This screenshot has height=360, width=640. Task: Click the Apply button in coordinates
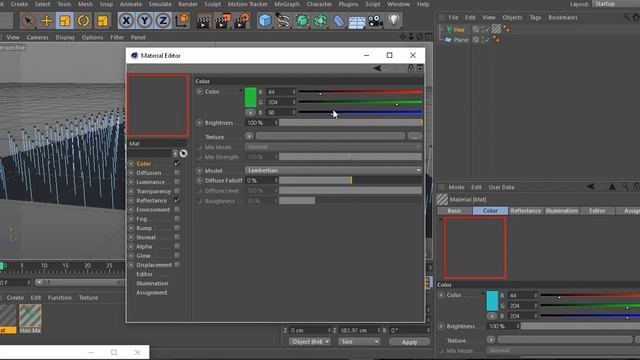[x=409, y=342]
